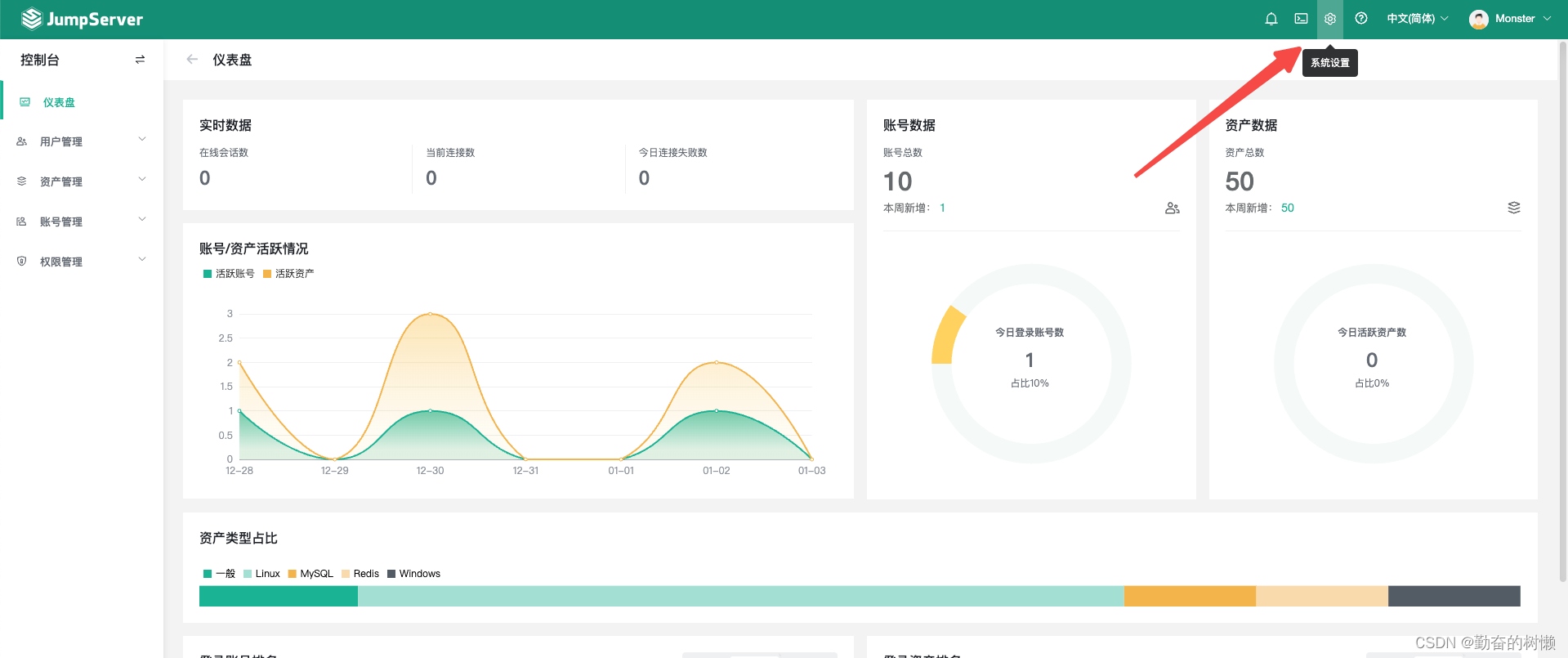
Task: Click the light green Linux bar segment
Action: click(741, 596)
